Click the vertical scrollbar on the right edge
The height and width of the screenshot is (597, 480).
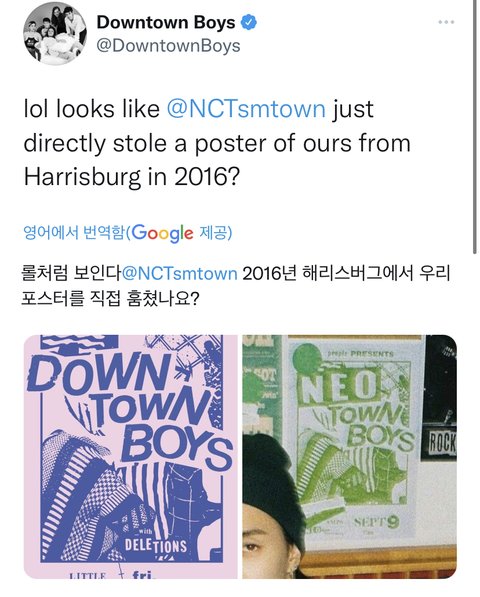point(474,127)
